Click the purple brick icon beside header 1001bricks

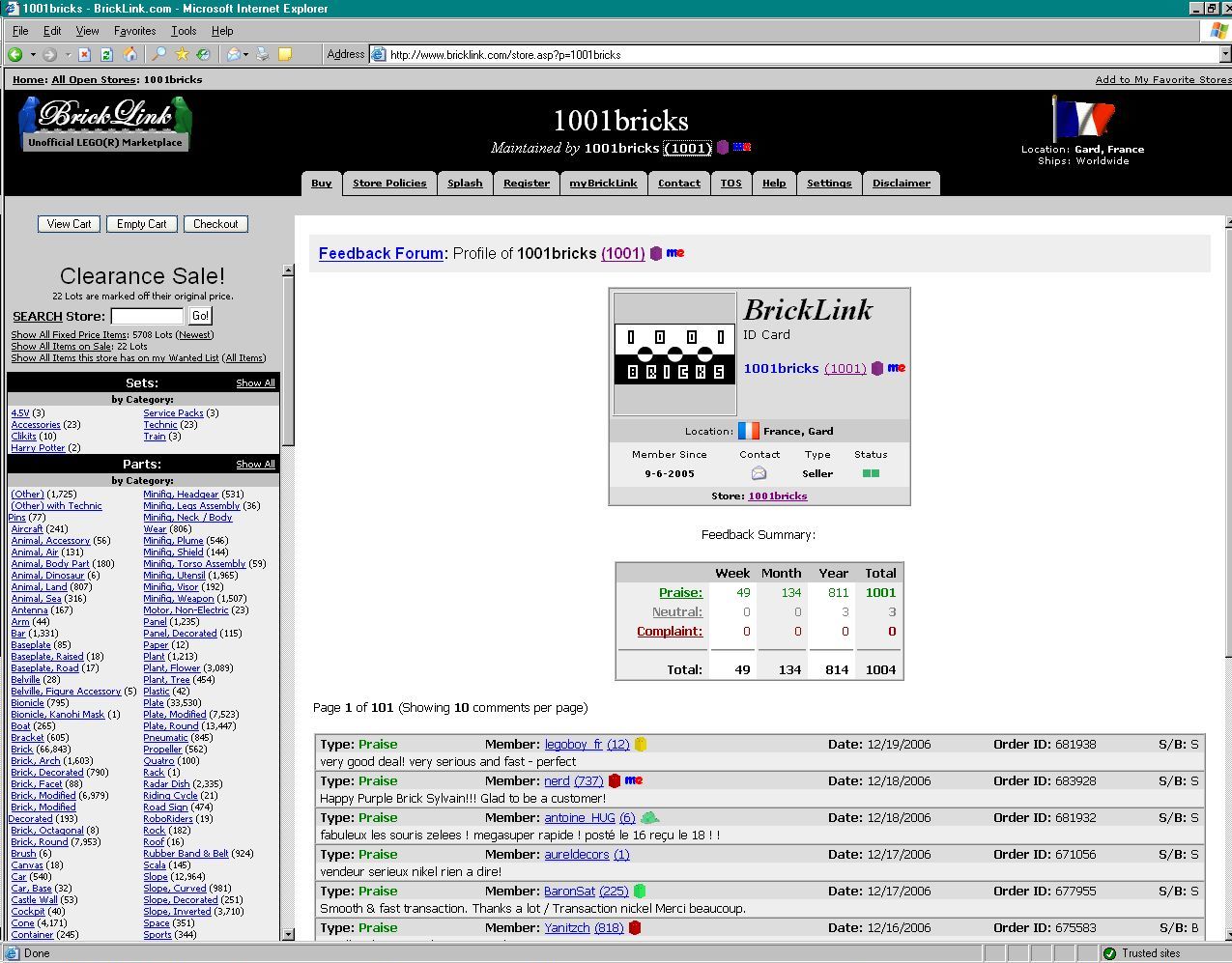click(722, 148)
